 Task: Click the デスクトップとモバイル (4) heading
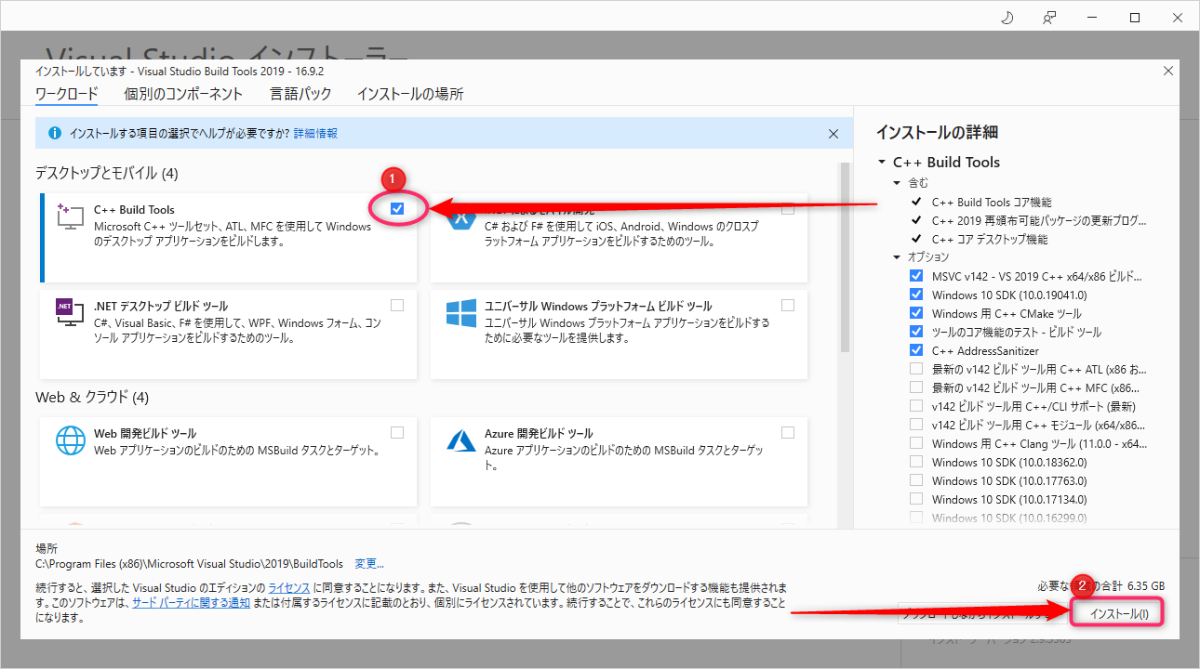107,173
